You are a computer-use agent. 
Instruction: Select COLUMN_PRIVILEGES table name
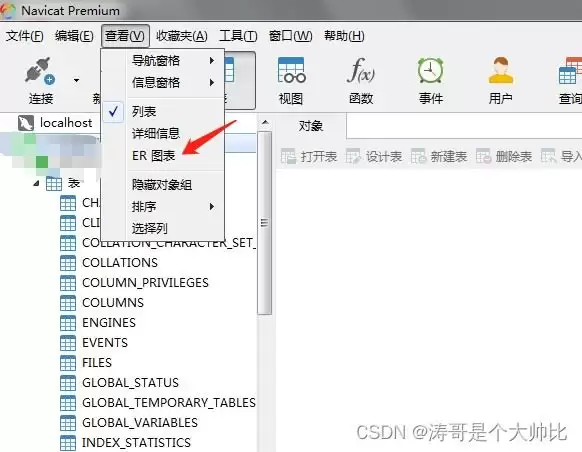(146, 283)
